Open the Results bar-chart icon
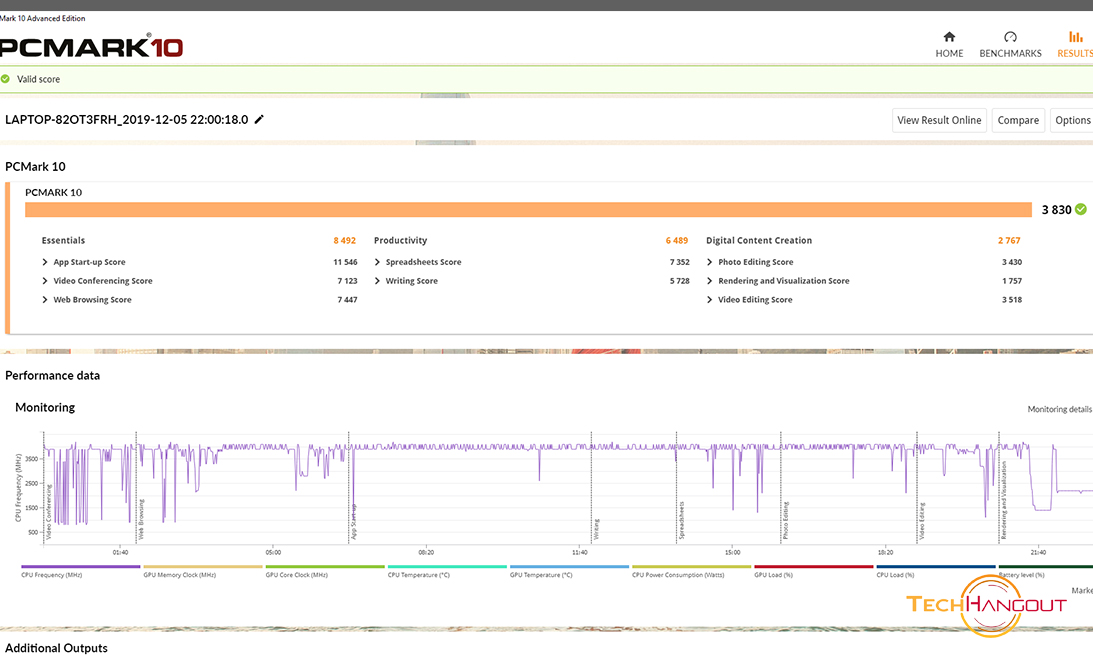The height and width of the screenshot is (662, 1093). pos(1076,37)
